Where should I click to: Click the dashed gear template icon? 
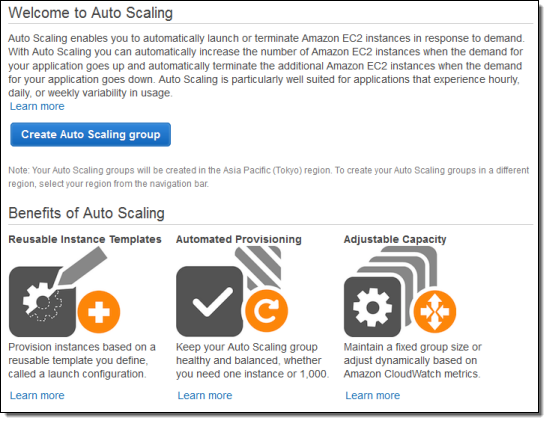(x=42, y=302)
